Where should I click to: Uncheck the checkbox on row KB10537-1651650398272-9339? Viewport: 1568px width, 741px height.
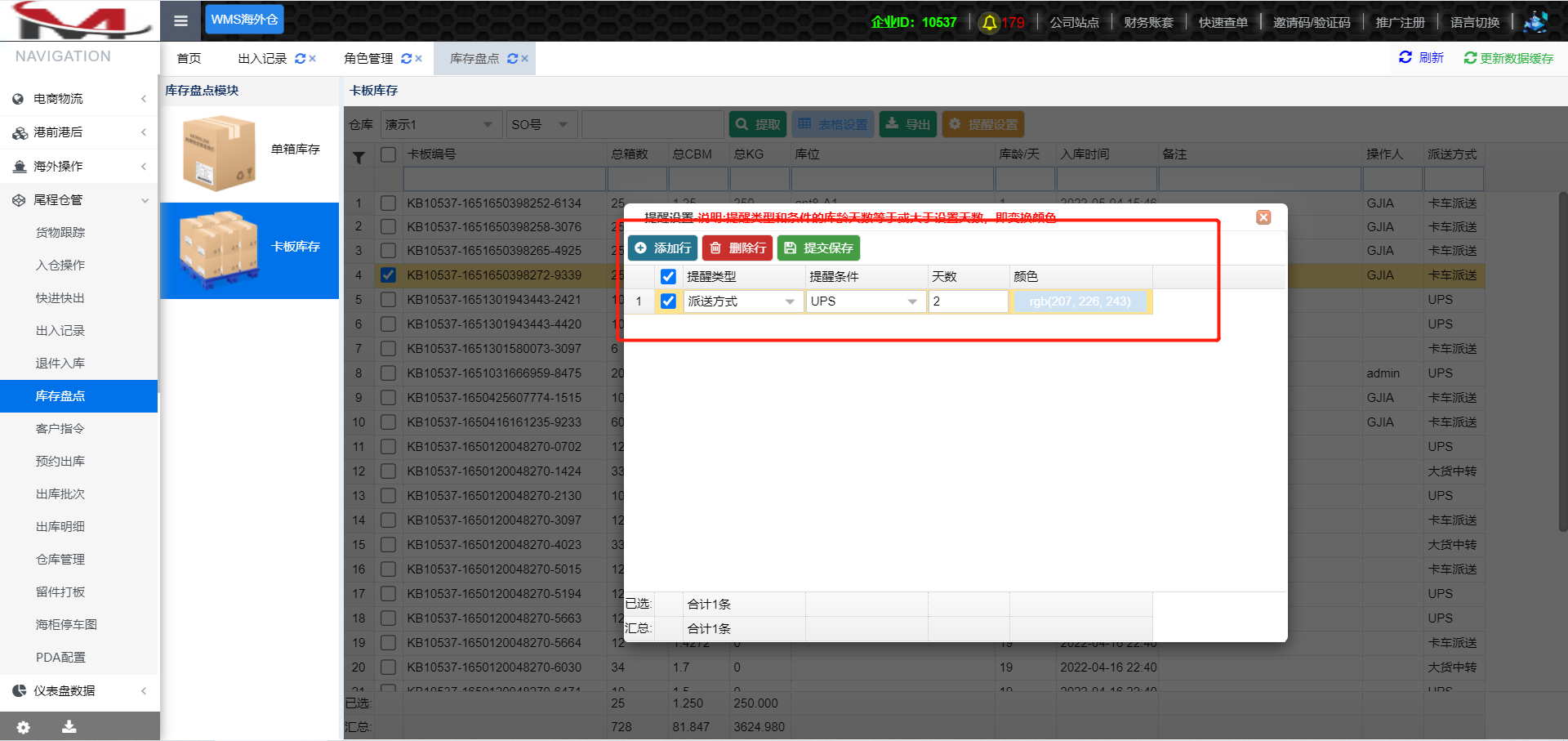point(388,275)
